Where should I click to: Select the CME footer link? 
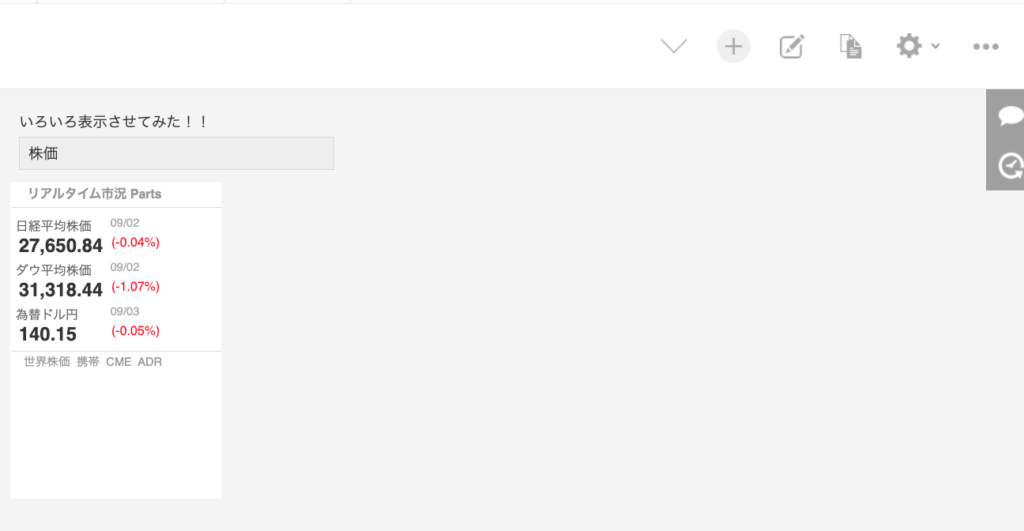[118, 362]
